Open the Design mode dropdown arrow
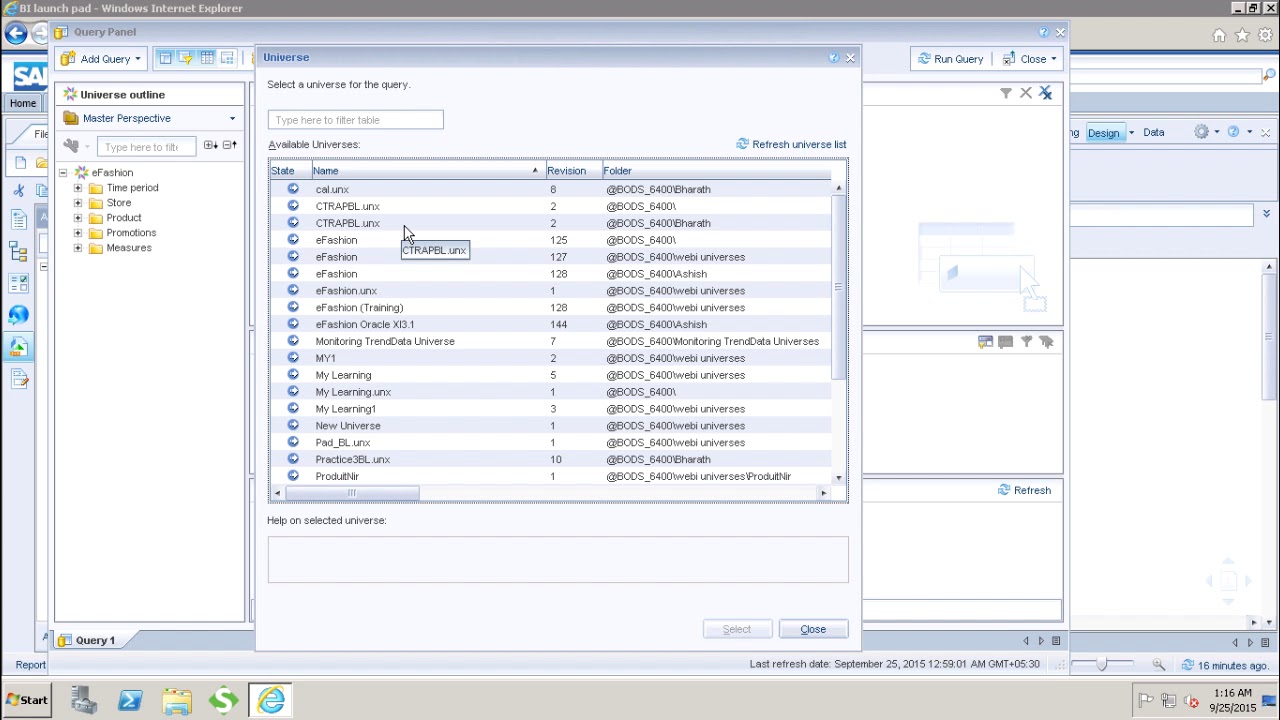The image size is (1280, 720). pyautogui.click(x=1131, y=133)
